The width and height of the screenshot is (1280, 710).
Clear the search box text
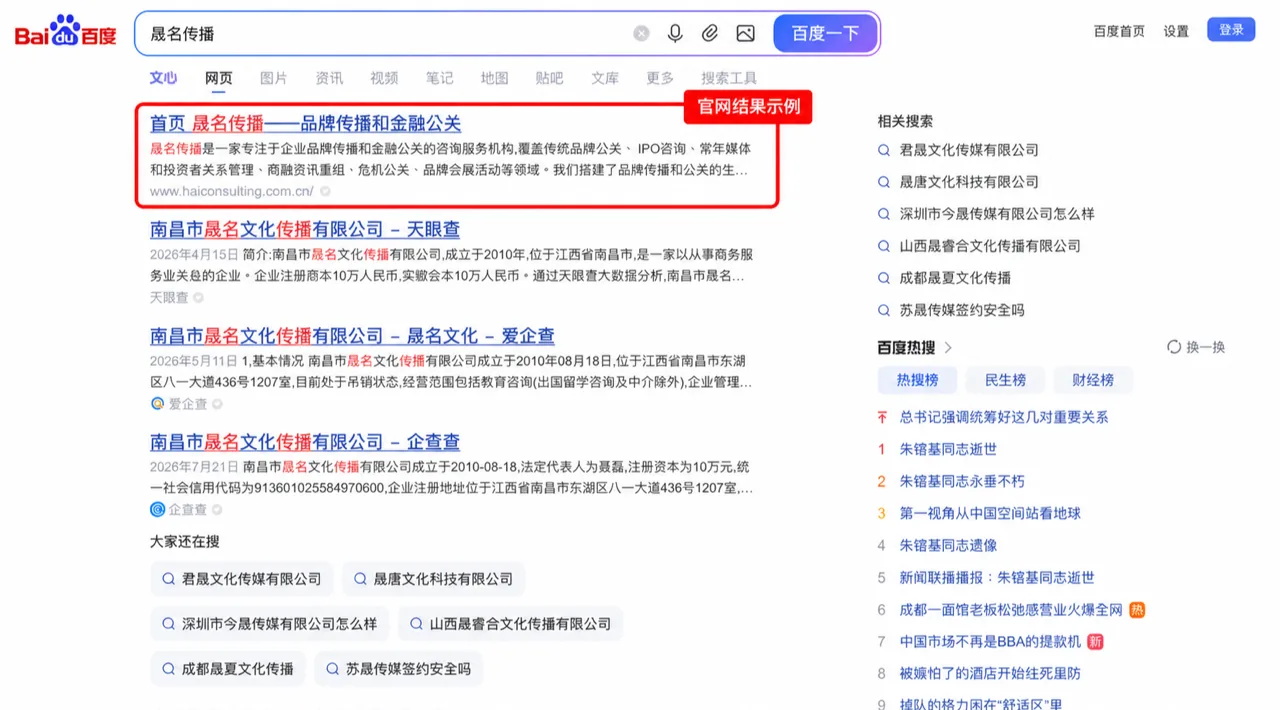pyautogui.click(x=641, y=33)
